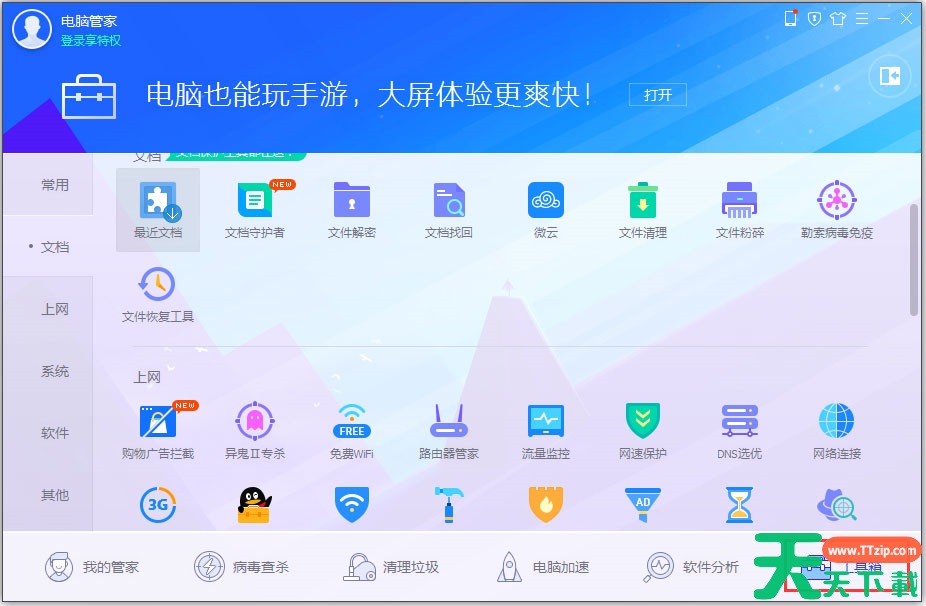
Task: Open 电脑加速 section
Action: pyautogui.click(x=542, y=567)
